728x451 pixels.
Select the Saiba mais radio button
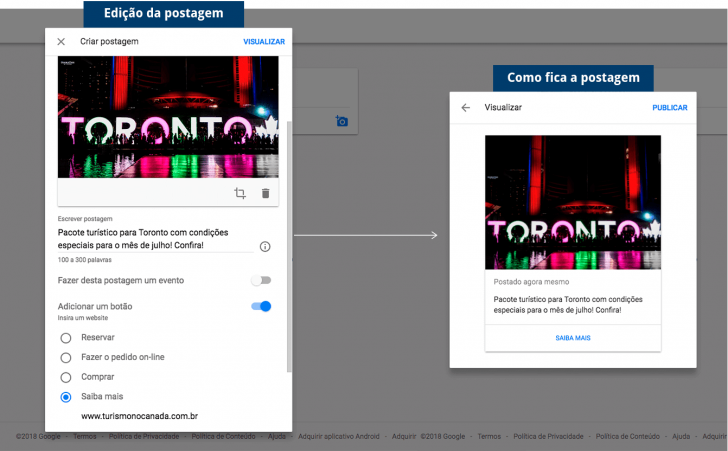tap(66, 397)
